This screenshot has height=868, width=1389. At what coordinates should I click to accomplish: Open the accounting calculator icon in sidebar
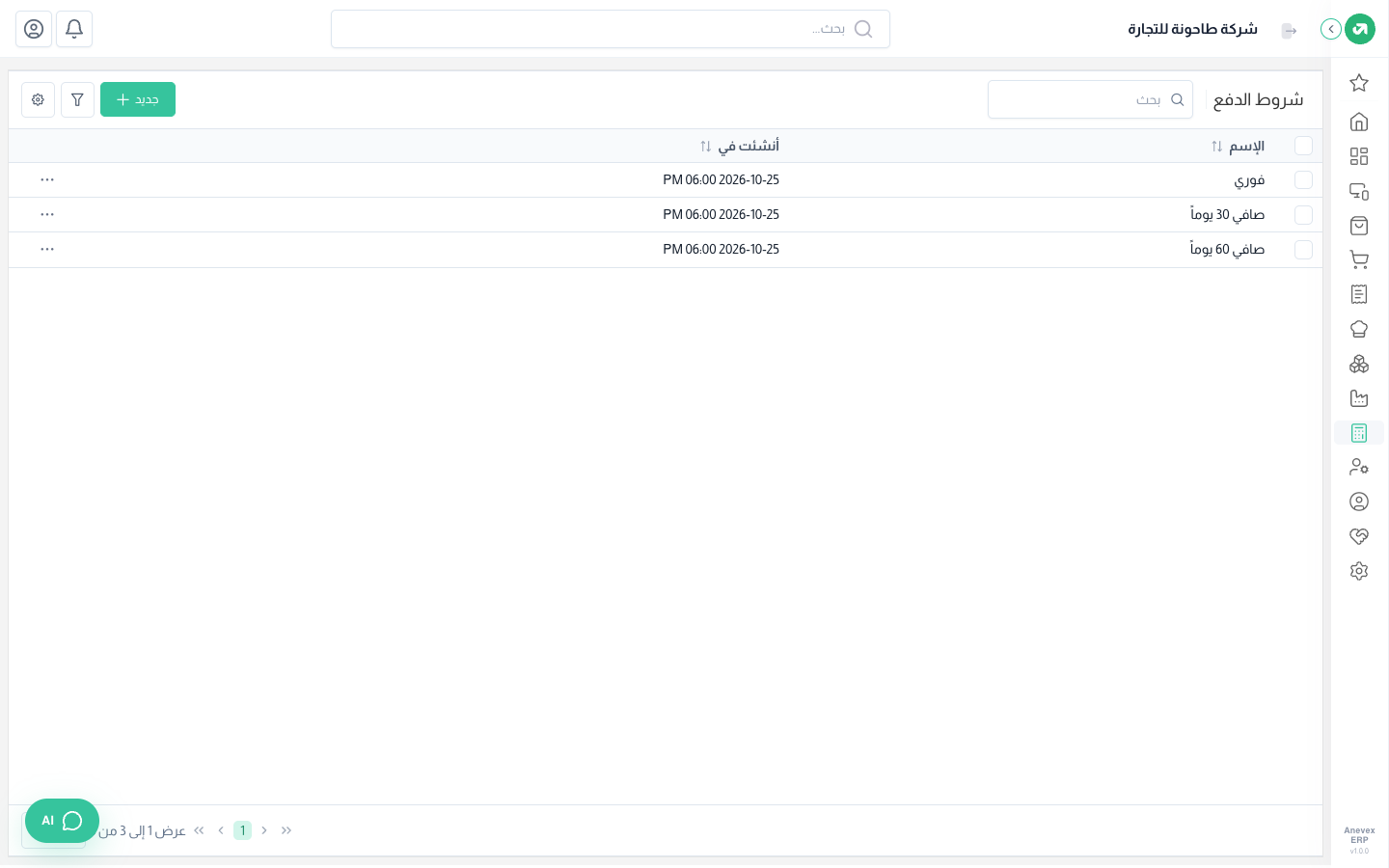1359,433
